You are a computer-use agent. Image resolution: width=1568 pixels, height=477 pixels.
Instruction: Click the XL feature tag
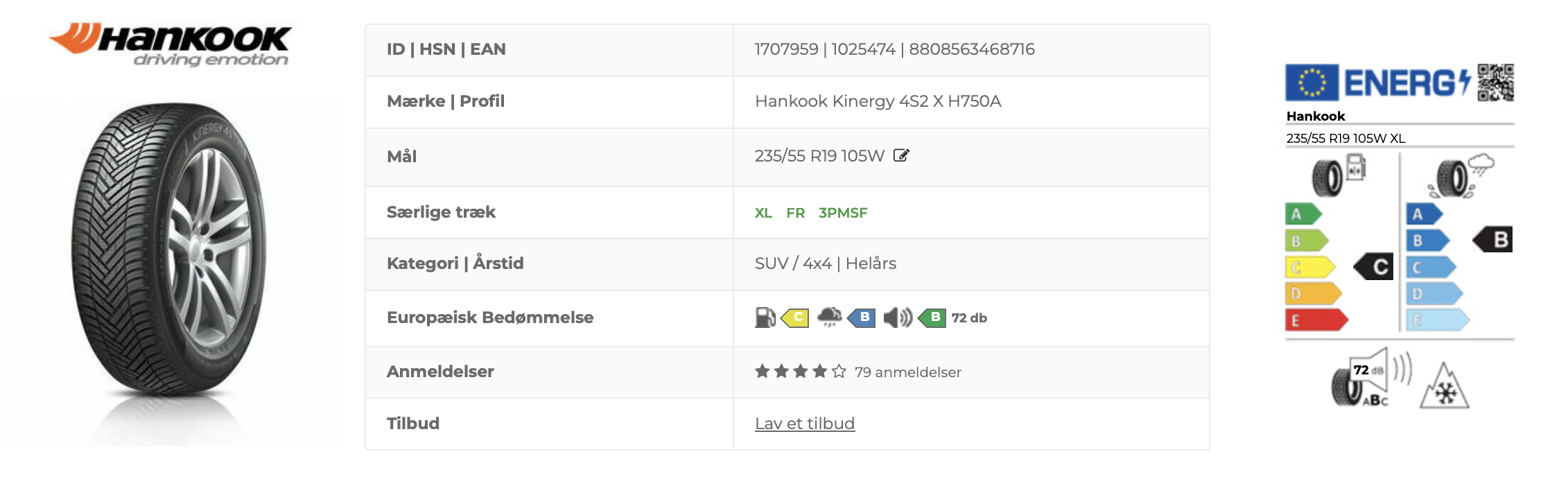point(763,213)
